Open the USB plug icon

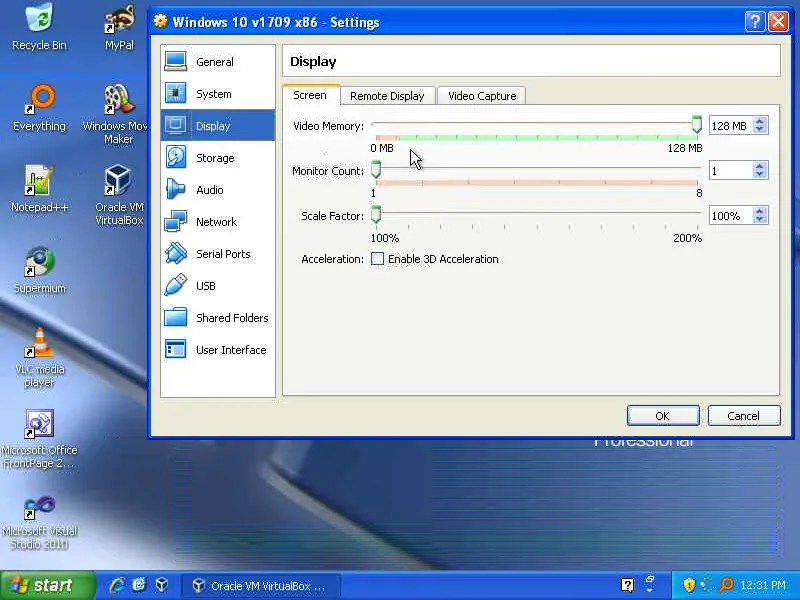click(x=176, y=285)
